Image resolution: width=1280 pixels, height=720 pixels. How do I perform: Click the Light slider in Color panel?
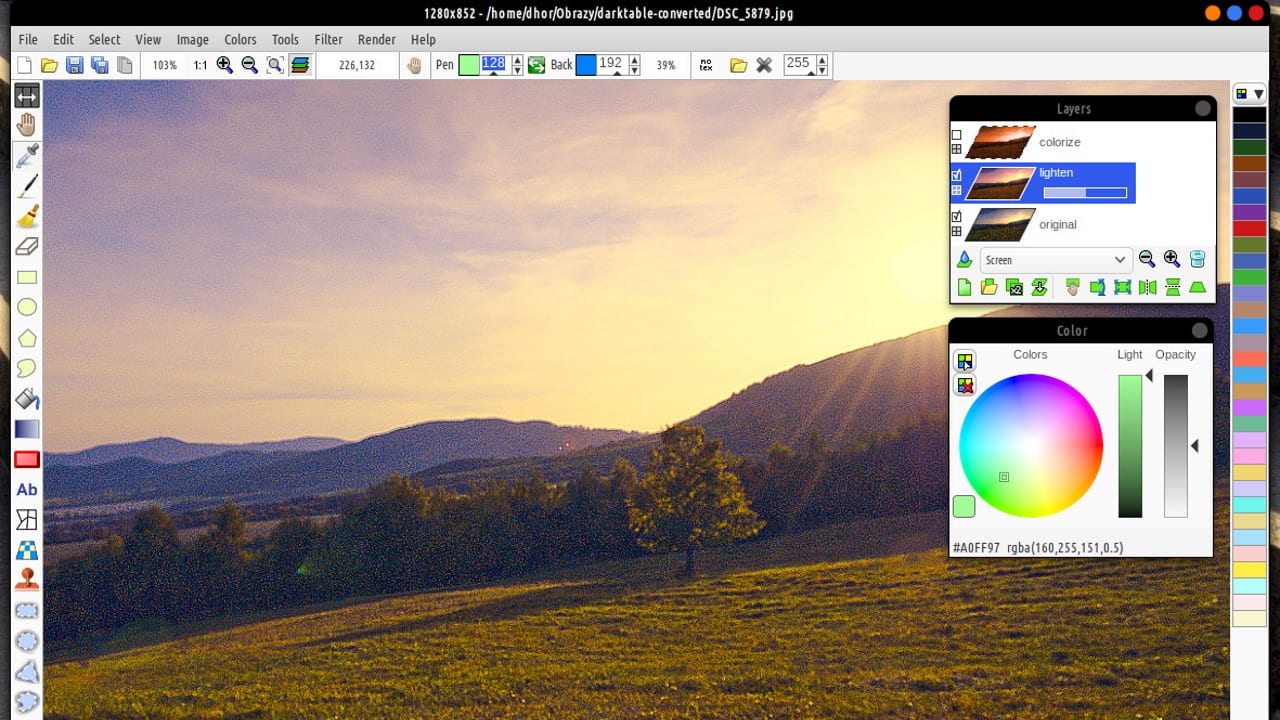pyautogui.click(x=1130, y=446)
